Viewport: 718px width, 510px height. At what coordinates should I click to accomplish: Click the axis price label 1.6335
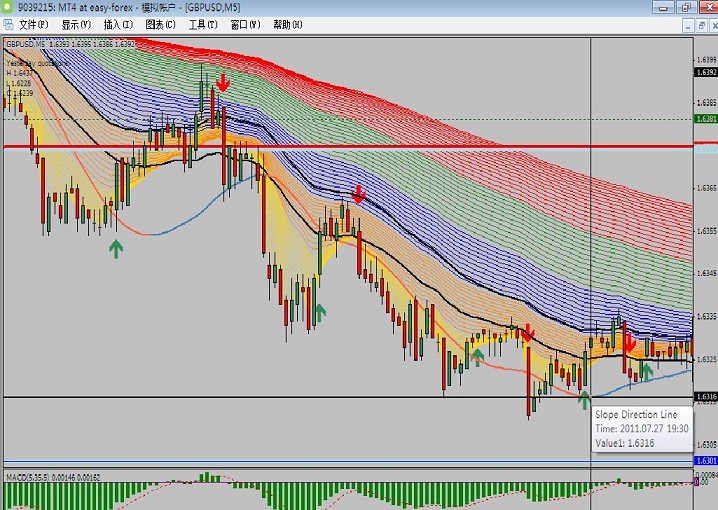[x=707, y=316]
